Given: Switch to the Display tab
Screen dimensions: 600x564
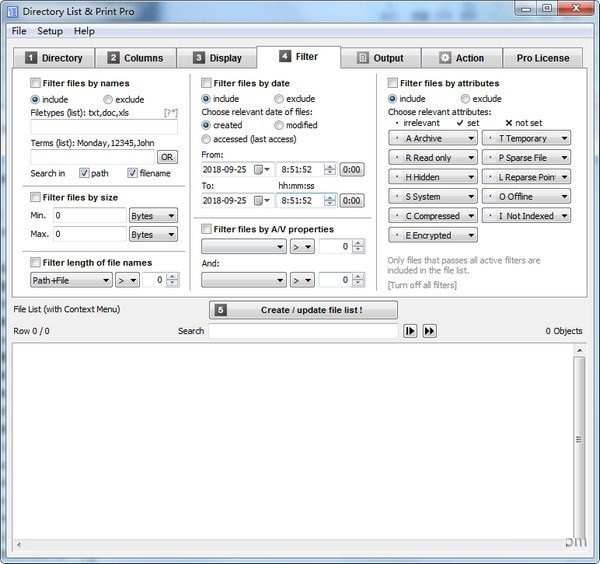Looking at the screenshot, I should coord(217,58).
